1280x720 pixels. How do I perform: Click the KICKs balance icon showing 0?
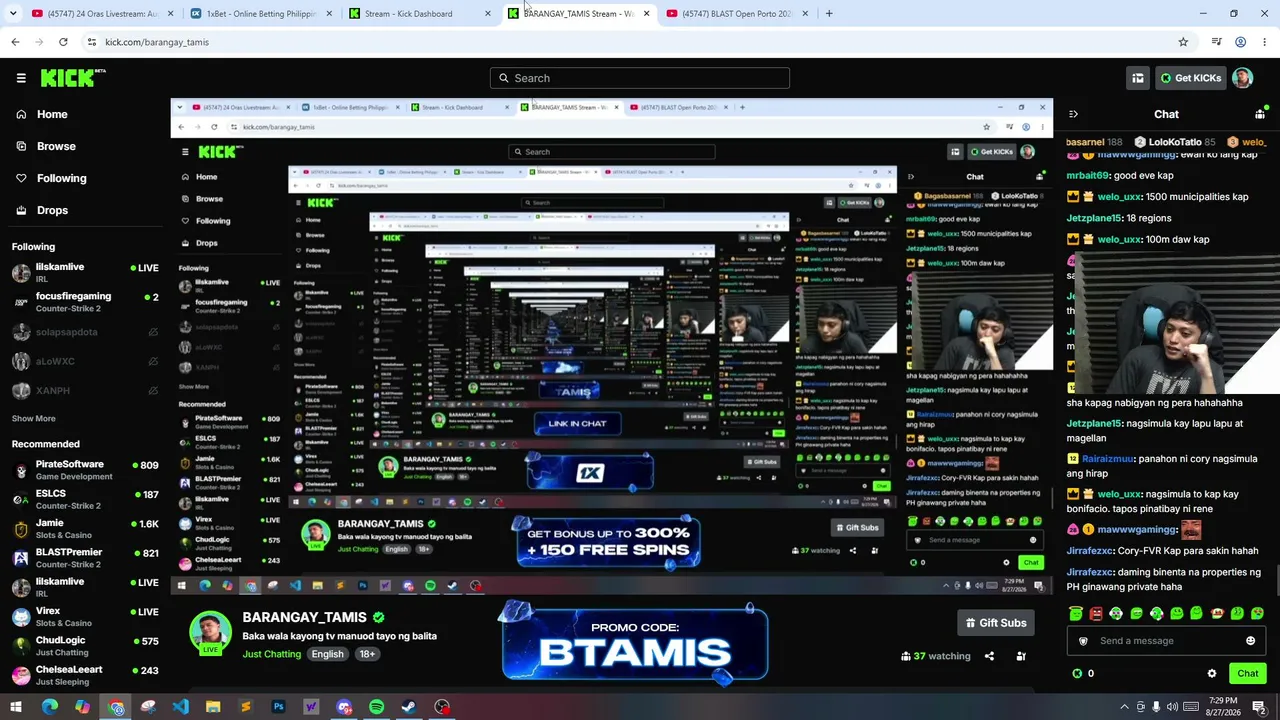1077,674
